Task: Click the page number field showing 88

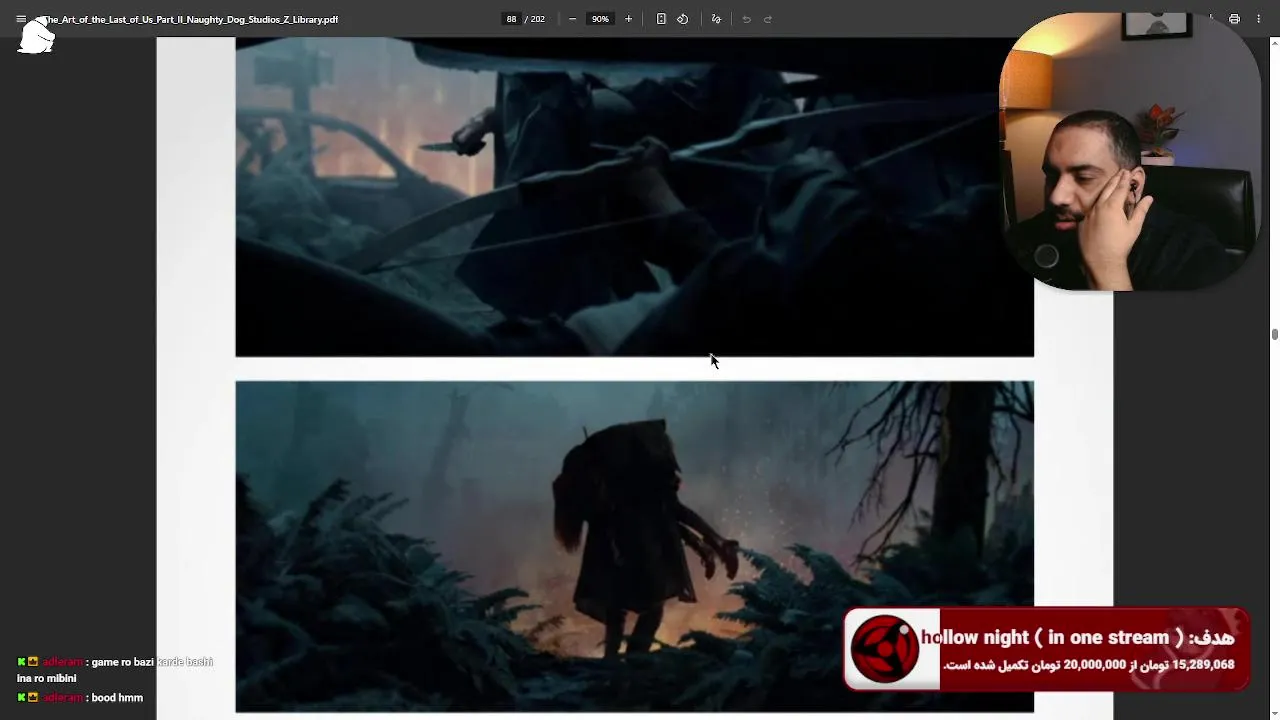Action: pyautogui.click(x=511, y=19)
